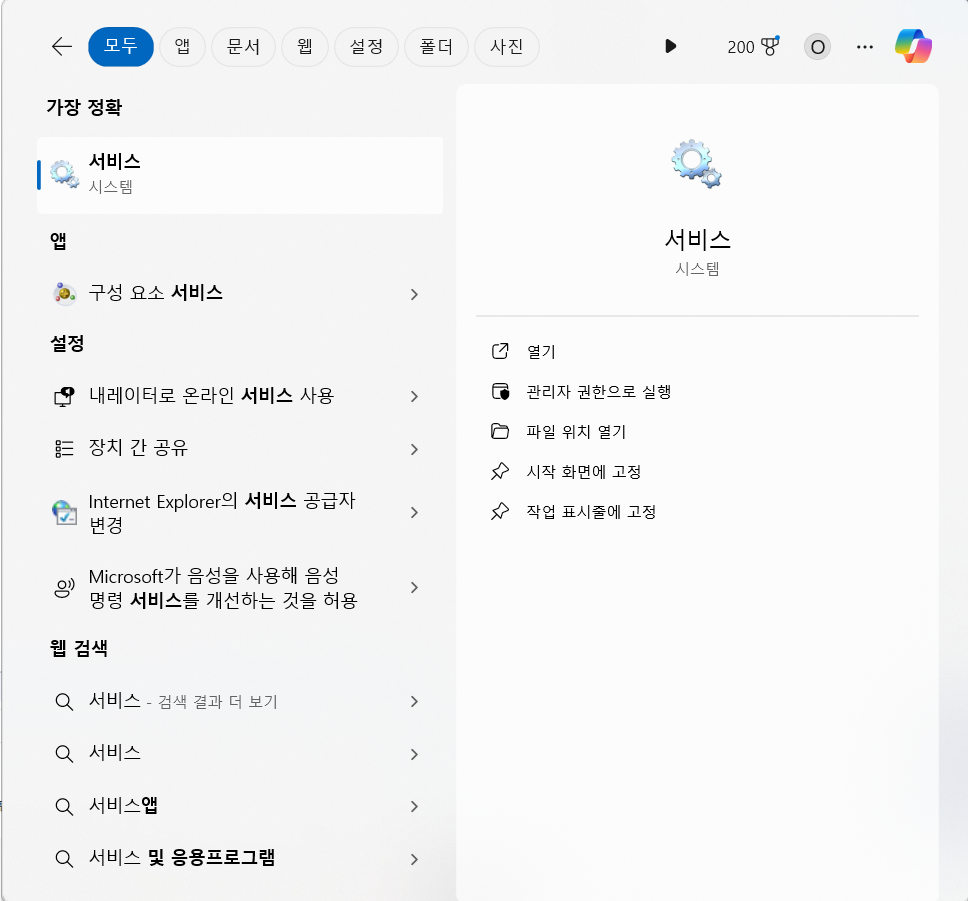Select the top 서비스 시스템 result
Screen dimensions: 968x901
coord(240,174)
